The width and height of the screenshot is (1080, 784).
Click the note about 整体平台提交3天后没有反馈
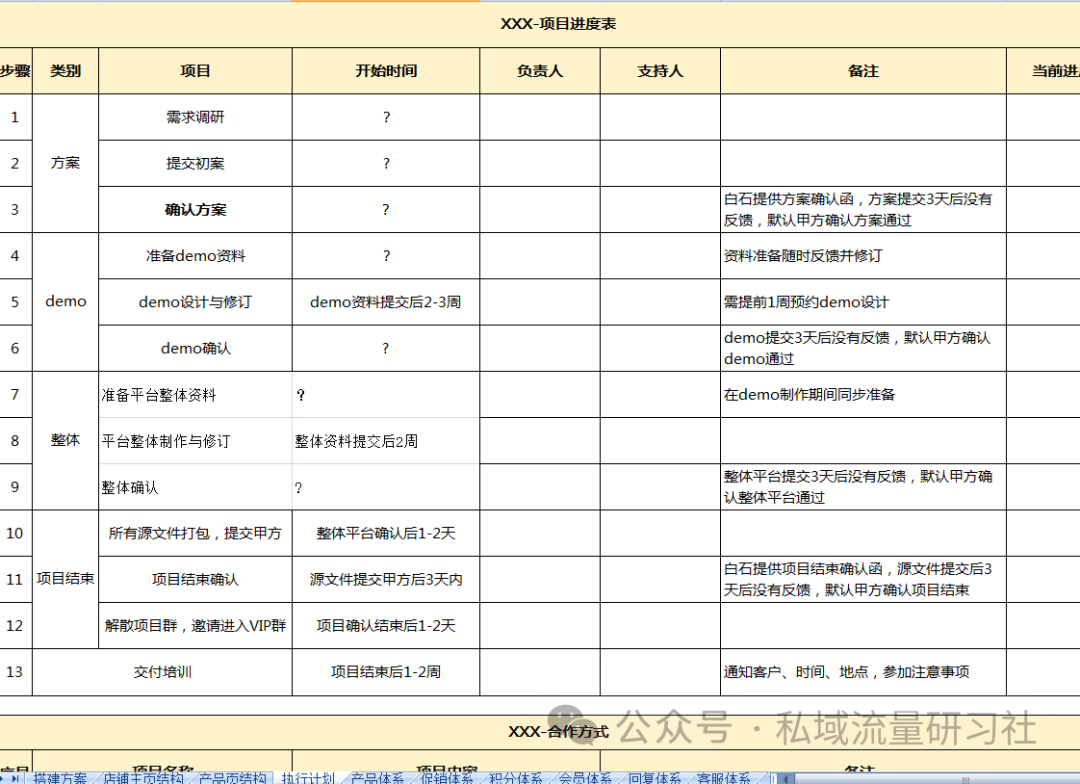point(864,487)
